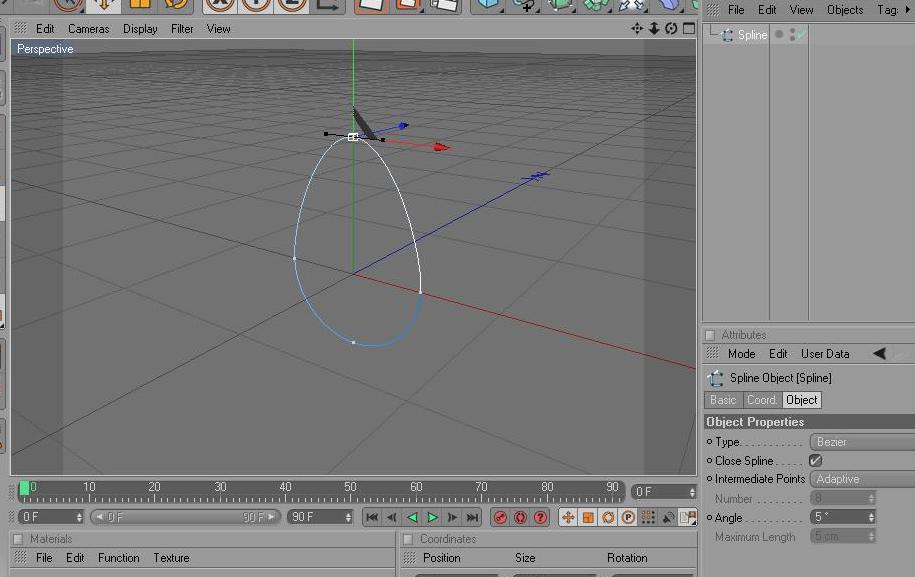Open the viewport Filter menu
The width and height of the screenshot is (915, 577).
point(182,29)
